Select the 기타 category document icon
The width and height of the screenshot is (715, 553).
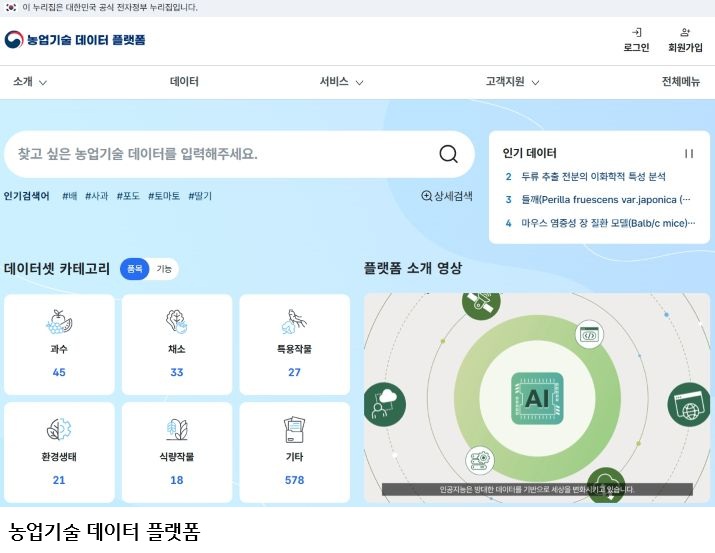[294, 430]
